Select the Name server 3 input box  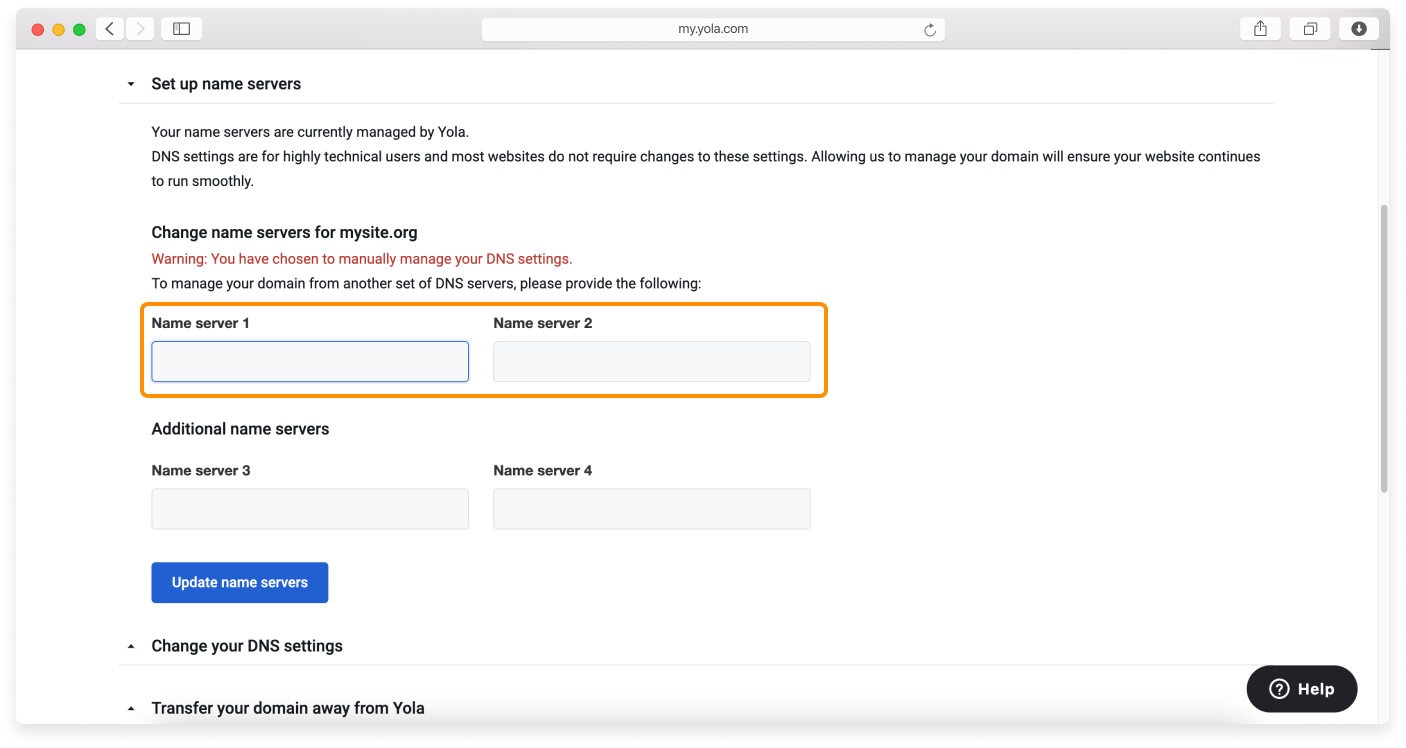[x=310, y=509]
